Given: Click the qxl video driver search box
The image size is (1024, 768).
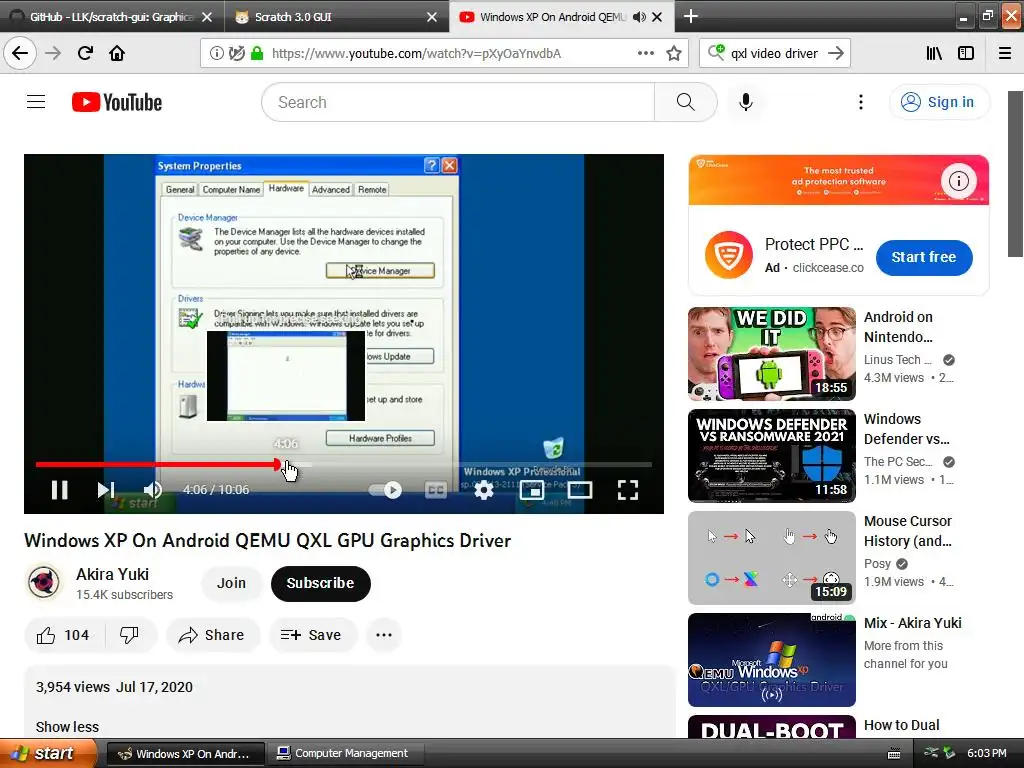Looking at the screenshot, I should [x=774, y=54].
